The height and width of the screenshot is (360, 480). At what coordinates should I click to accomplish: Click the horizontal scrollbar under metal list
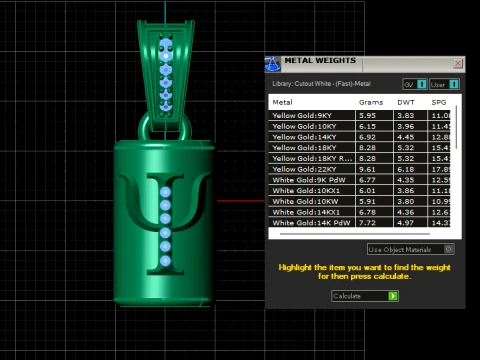tap(355, 234)
